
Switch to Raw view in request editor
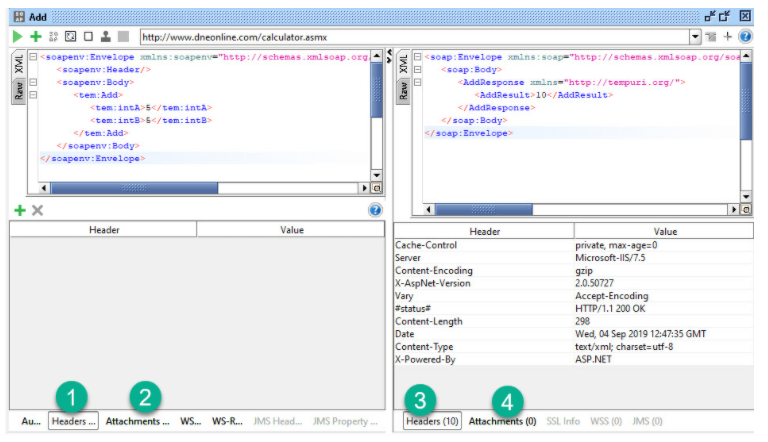pos(18,92)
